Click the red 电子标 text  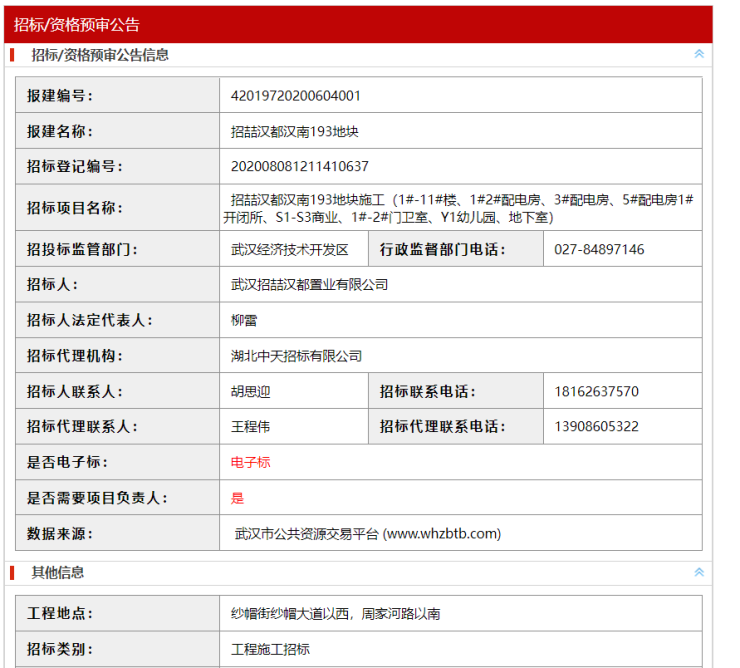click(250, 462)
